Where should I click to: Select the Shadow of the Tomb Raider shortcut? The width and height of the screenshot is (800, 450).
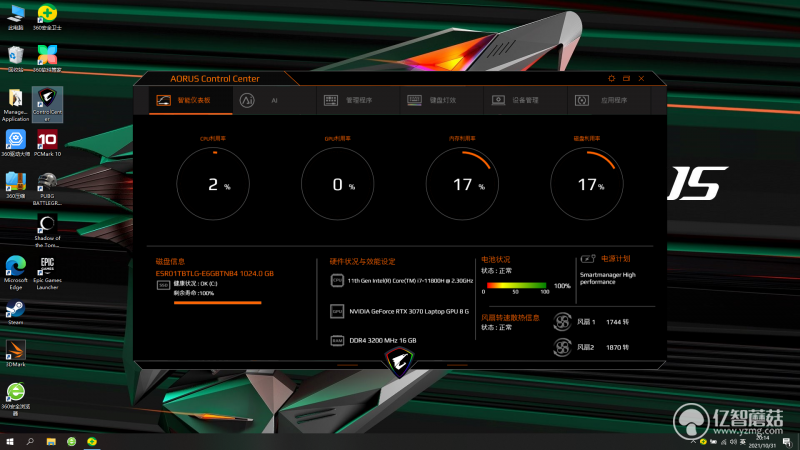coord(47,231)
